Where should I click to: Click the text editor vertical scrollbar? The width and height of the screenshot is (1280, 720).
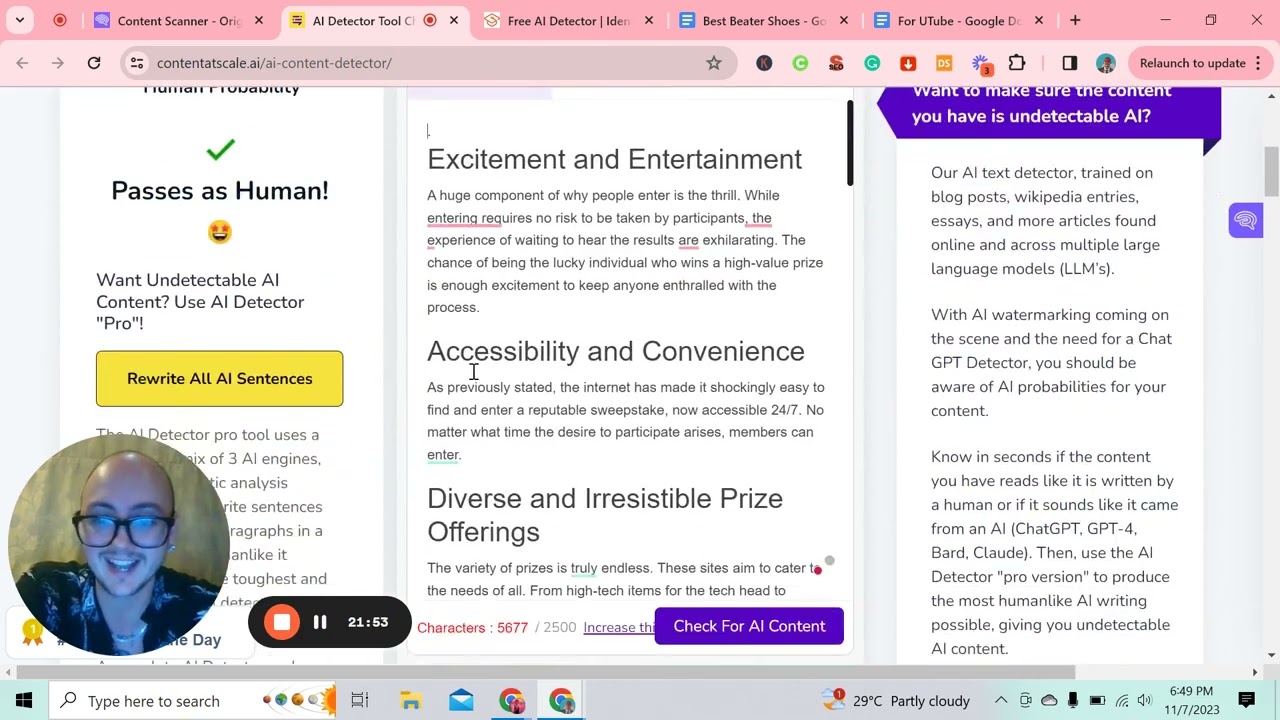point(850,142)
